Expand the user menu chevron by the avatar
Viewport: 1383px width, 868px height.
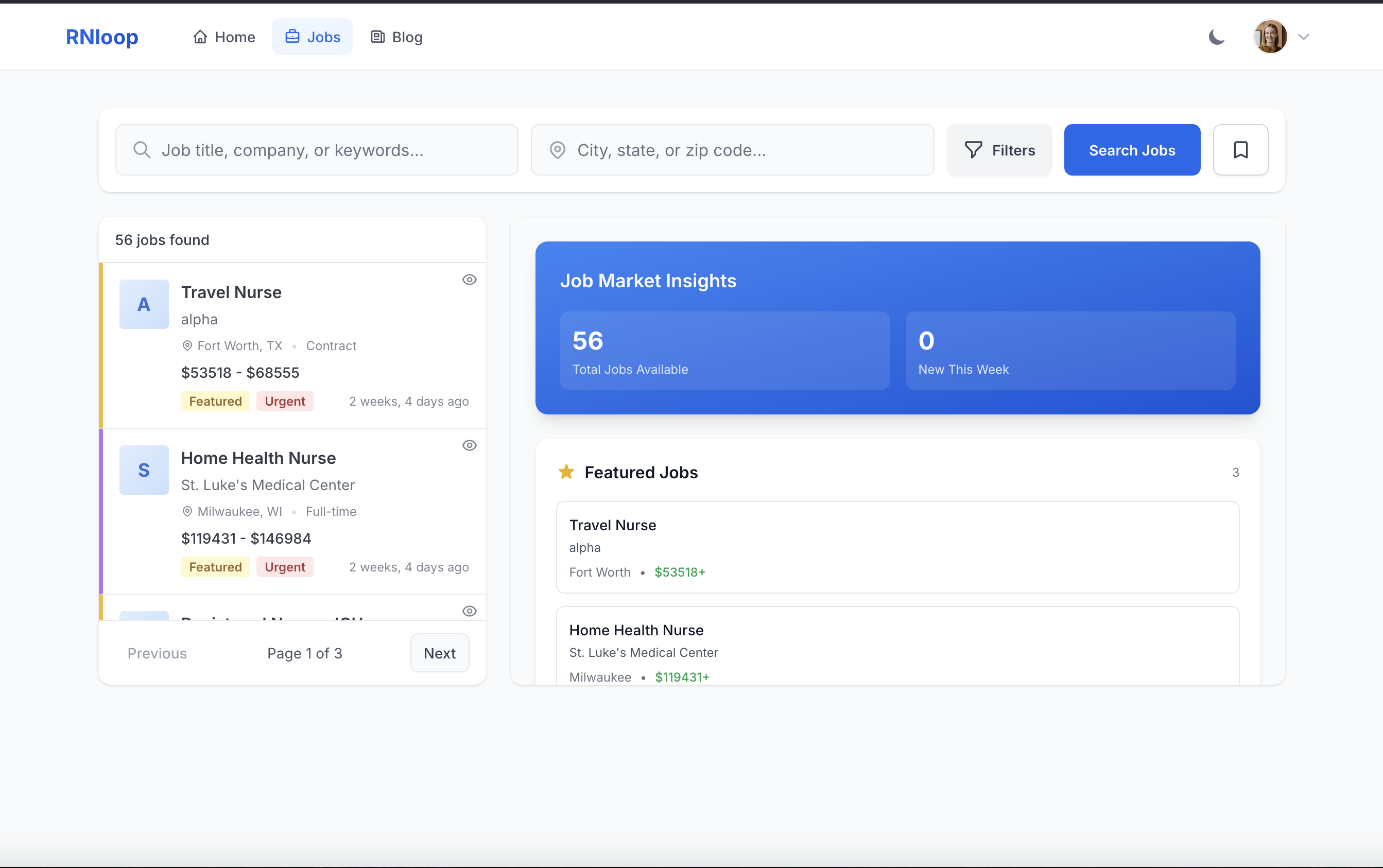(1304, 37)
